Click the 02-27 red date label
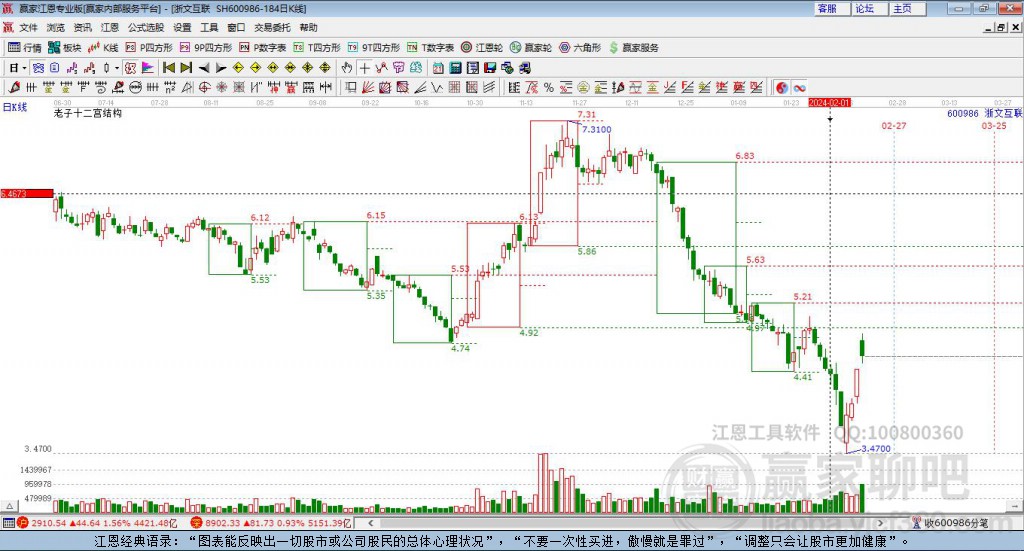The width and height of the screenshot is (1024, 551). (x=894, y=125)
